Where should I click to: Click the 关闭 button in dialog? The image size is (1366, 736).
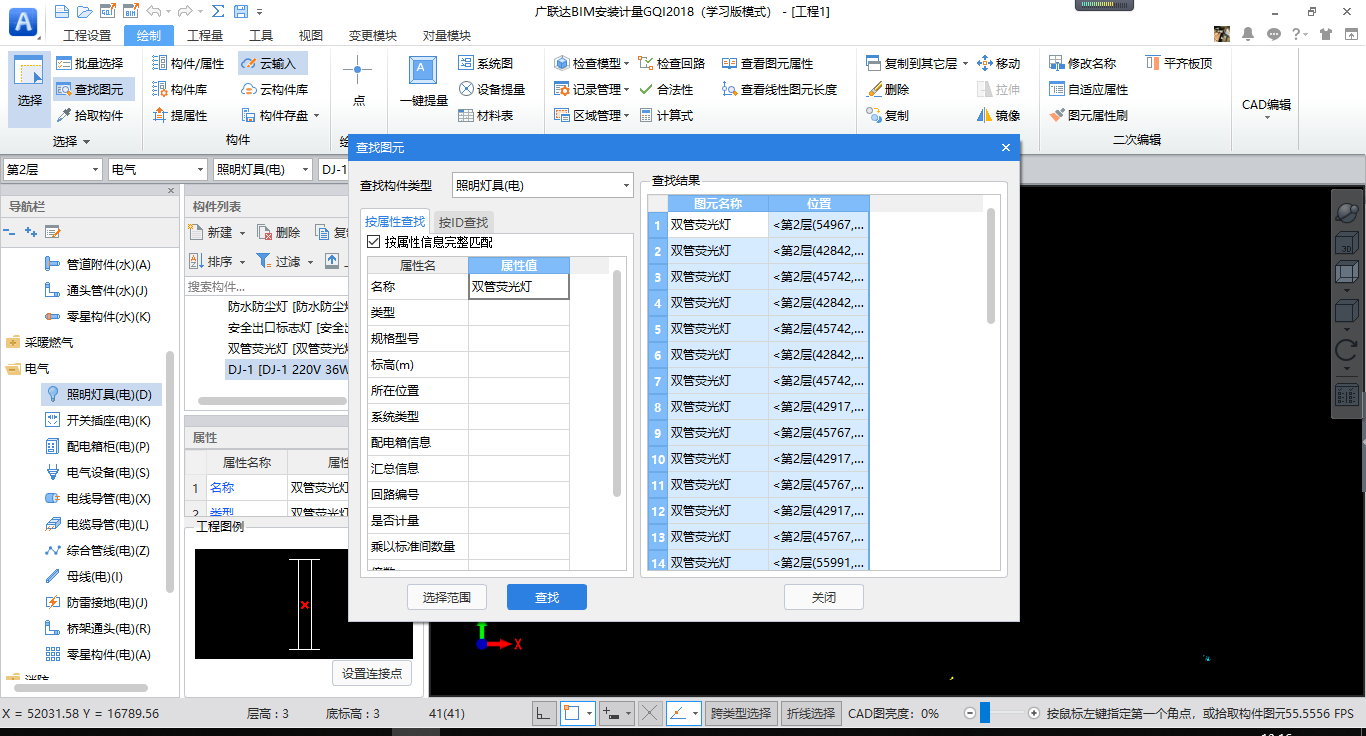[824, 597]
